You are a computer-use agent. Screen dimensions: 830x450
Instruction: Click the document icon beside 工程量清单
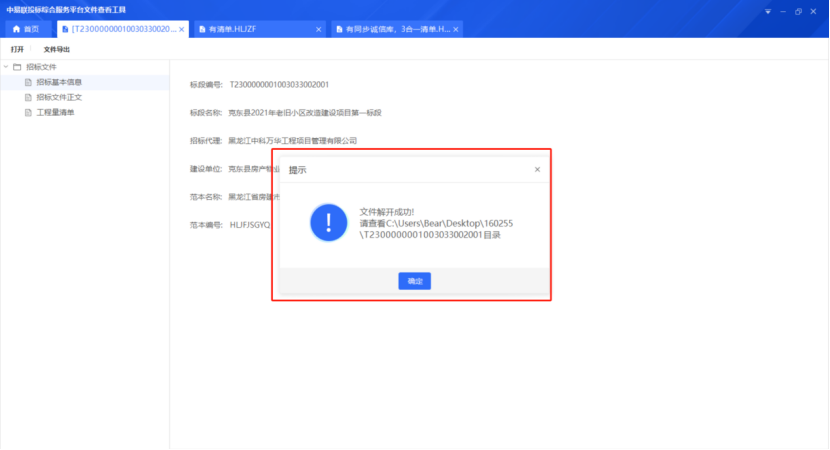28,112
